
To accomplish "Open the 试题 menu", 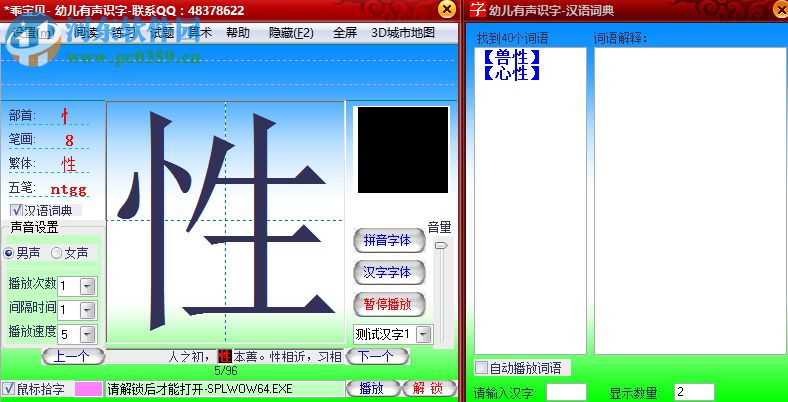I will (162, 33).
